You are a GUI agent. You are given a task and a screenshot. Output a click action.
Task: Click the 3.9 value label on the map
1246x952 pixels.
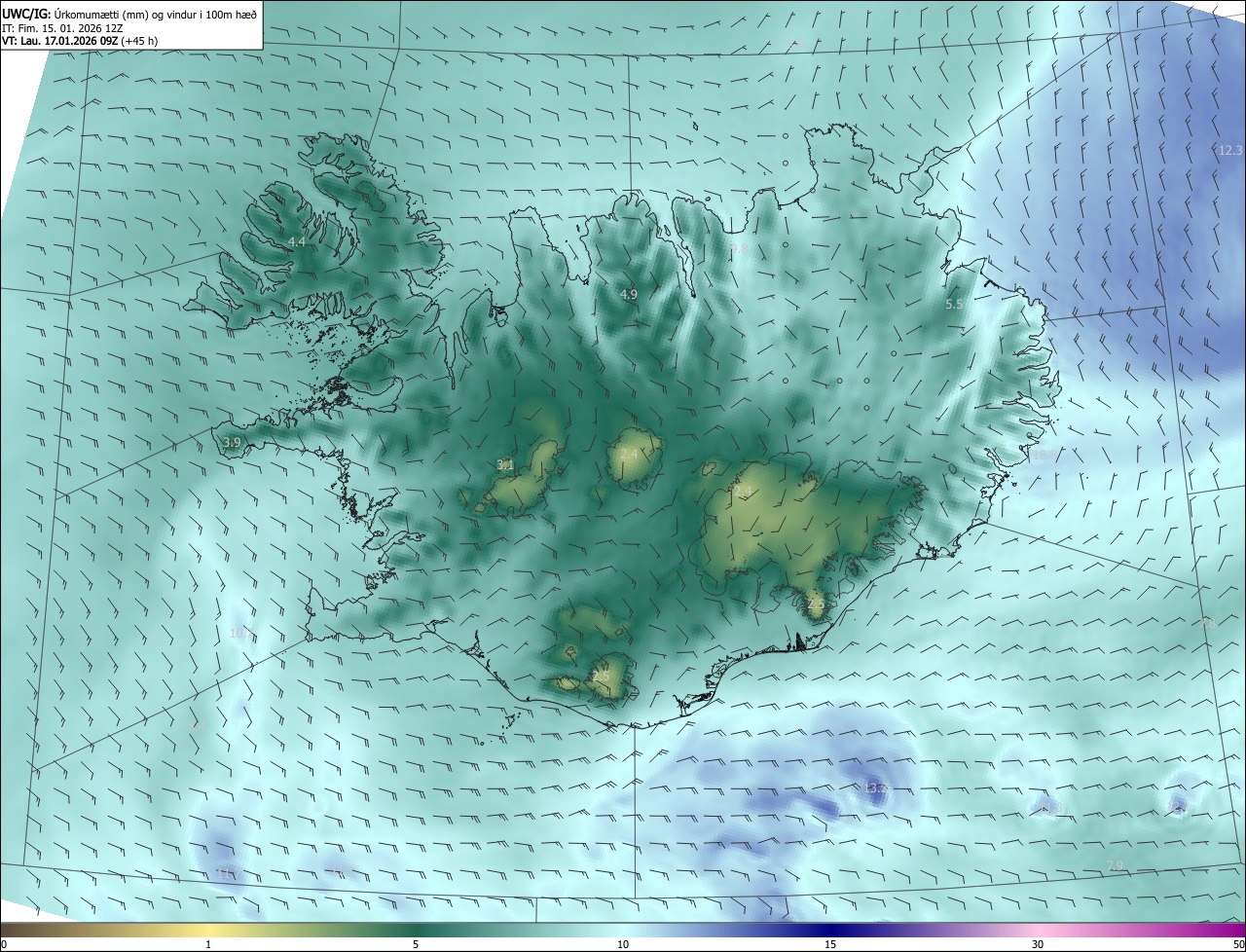(232, 443)
